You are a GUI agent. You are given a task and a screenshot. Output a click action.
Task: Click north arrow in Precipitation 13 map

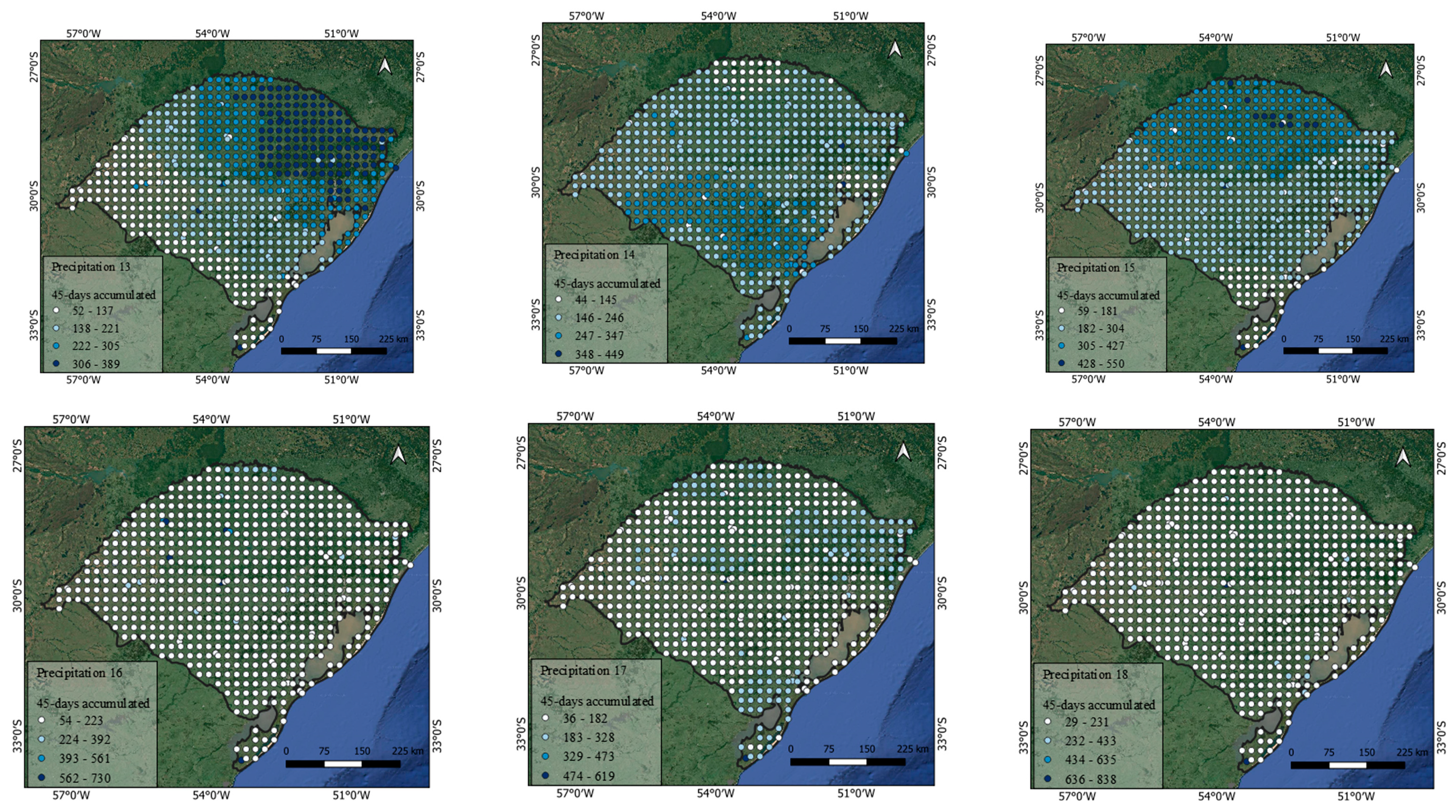pos(385,66)
